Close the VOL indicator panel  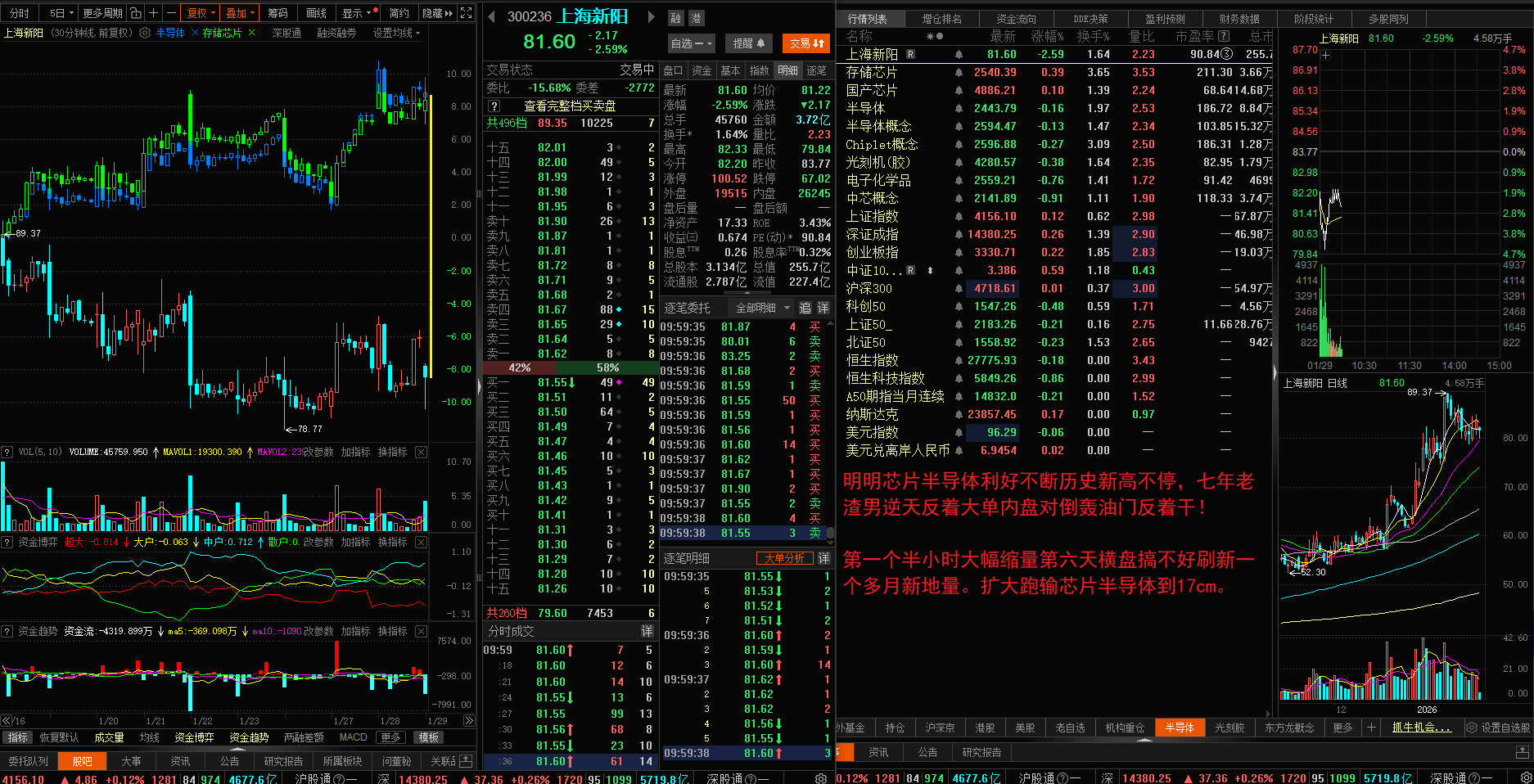tap(421, 452)
